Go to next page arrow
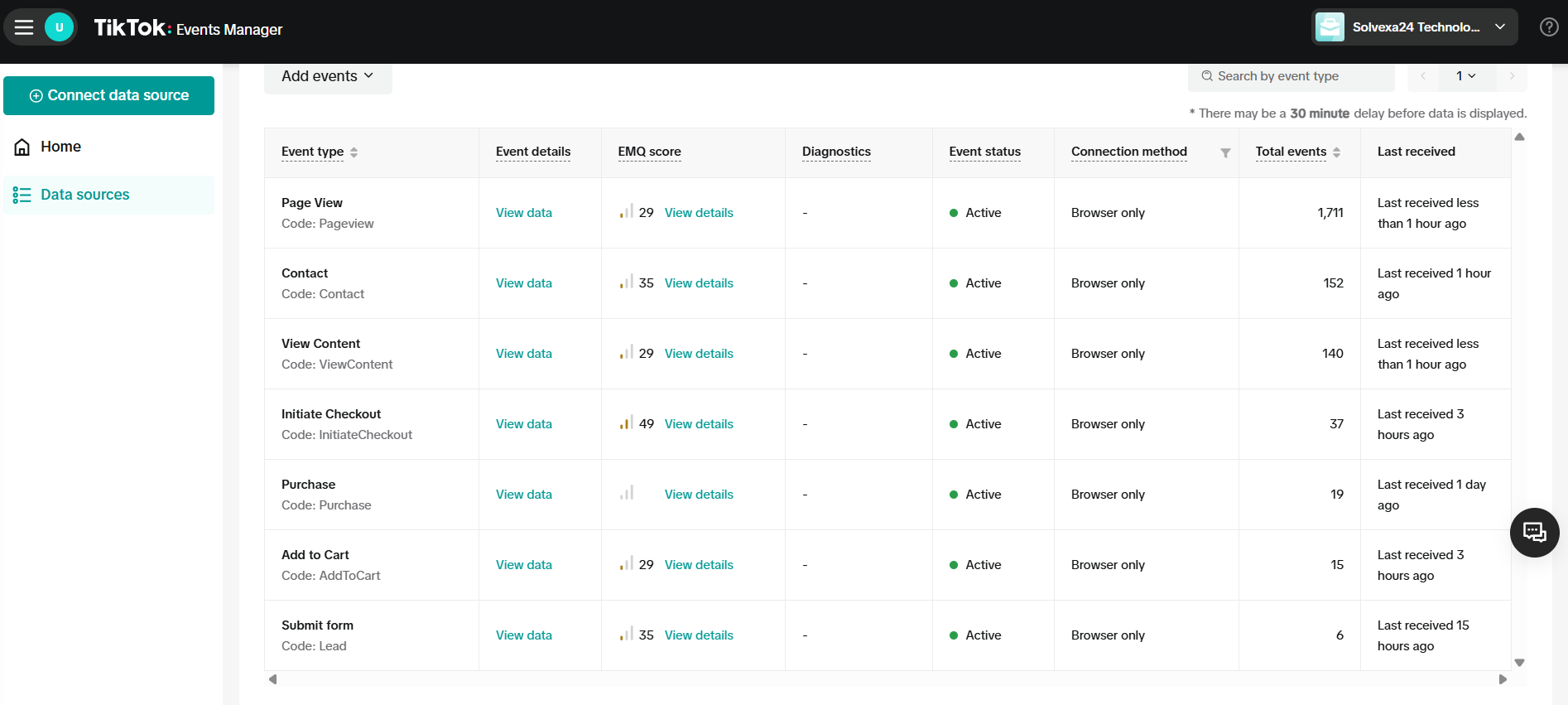This screenshot has width=1568, height=705. (1512, 76)
